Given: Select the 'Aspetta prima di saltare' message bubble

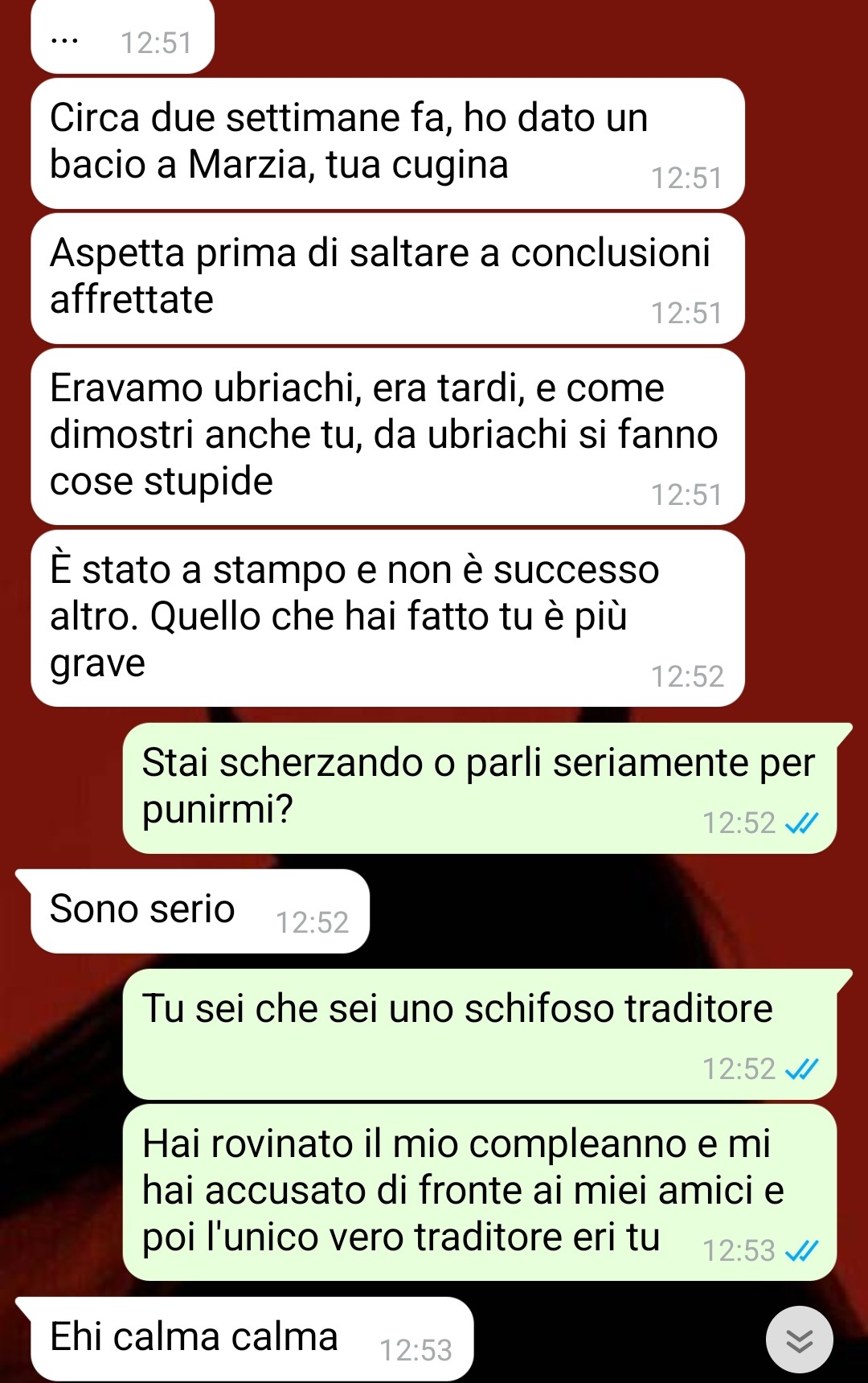Looking at the screenshot, I should click(387, 278).
